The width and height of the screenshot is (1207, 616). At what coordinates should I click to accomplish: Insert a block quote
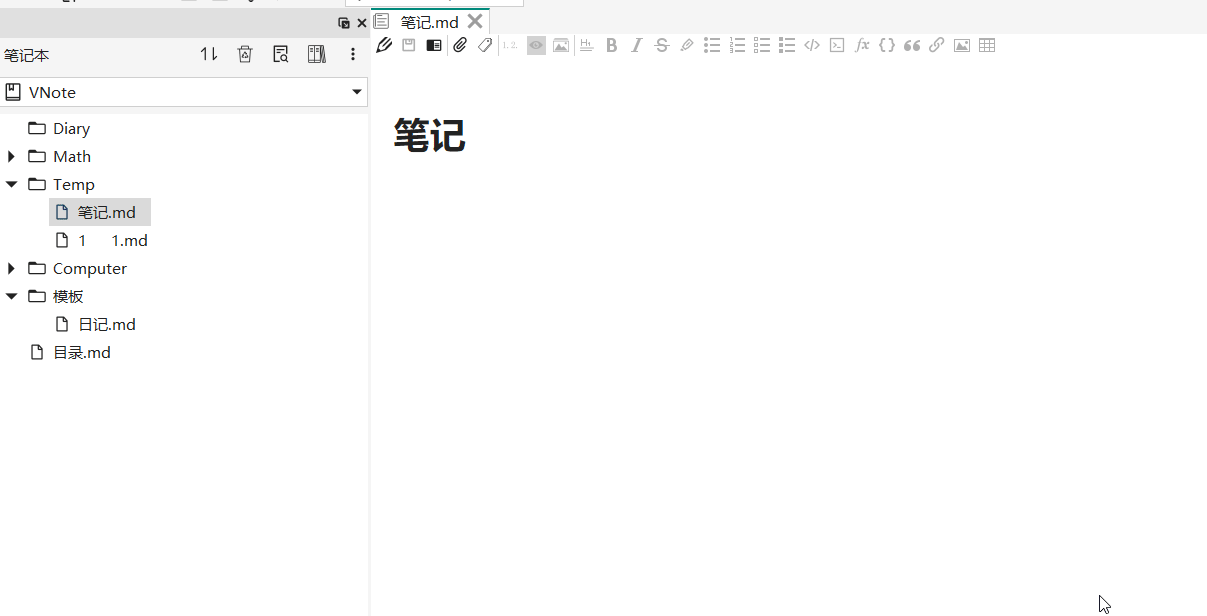point(912,45)
